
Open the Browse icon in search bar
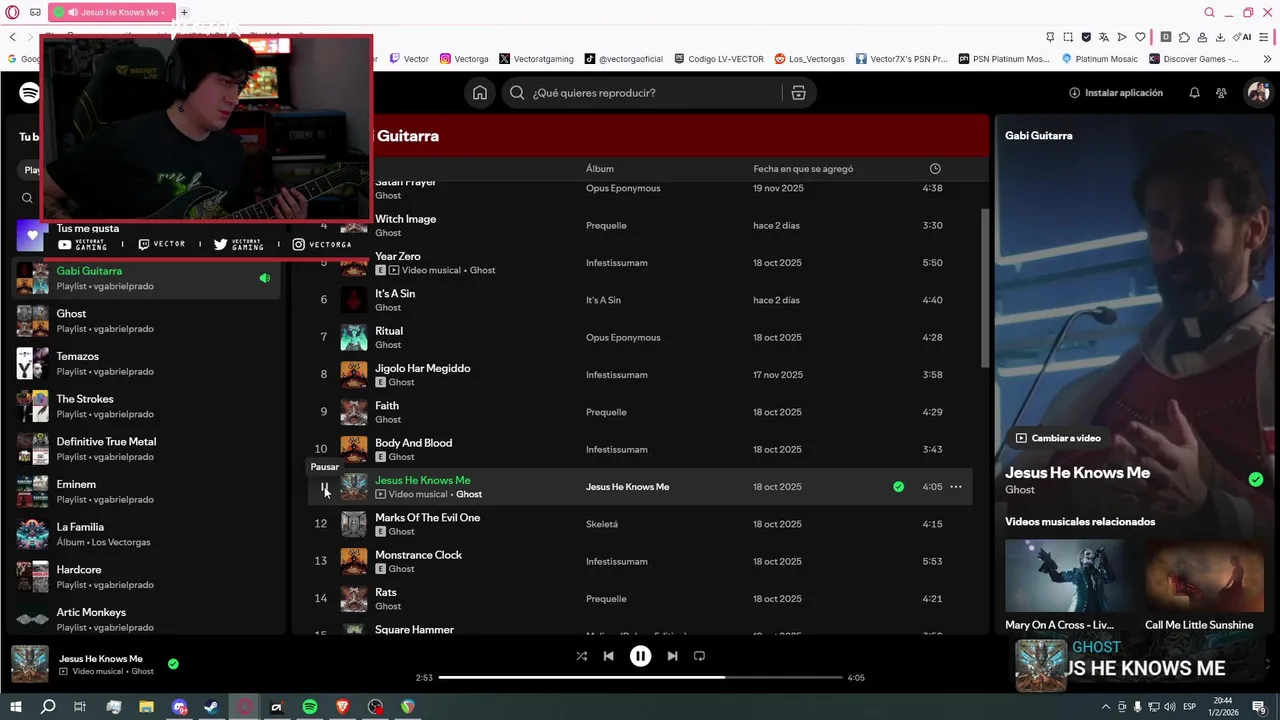(x=798, y=93)
